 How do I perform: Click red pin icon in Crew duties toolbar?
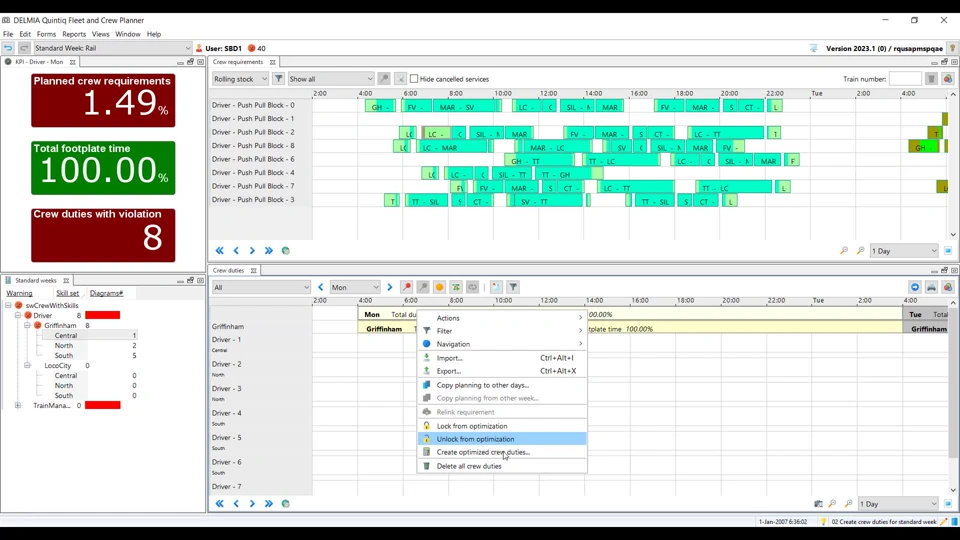point(407,287)
